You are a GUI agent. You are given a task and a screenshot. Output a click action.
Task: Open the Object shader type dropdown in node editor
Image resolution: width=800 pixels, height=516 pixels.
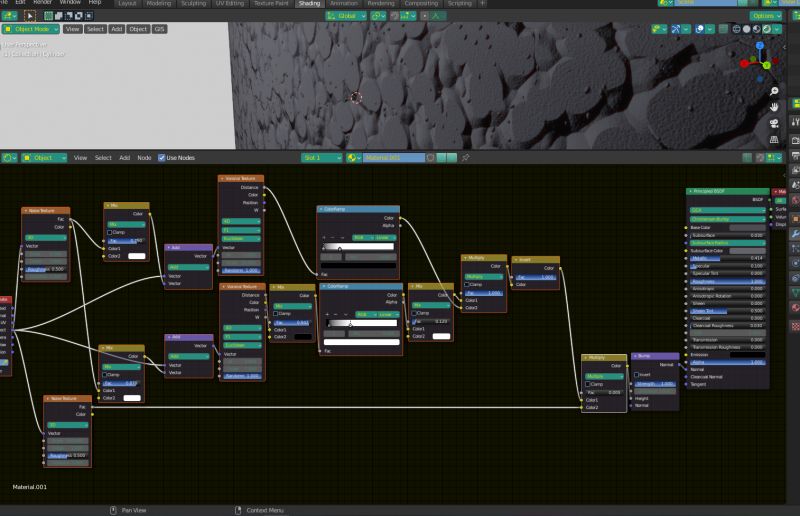(x=44, y=158)
